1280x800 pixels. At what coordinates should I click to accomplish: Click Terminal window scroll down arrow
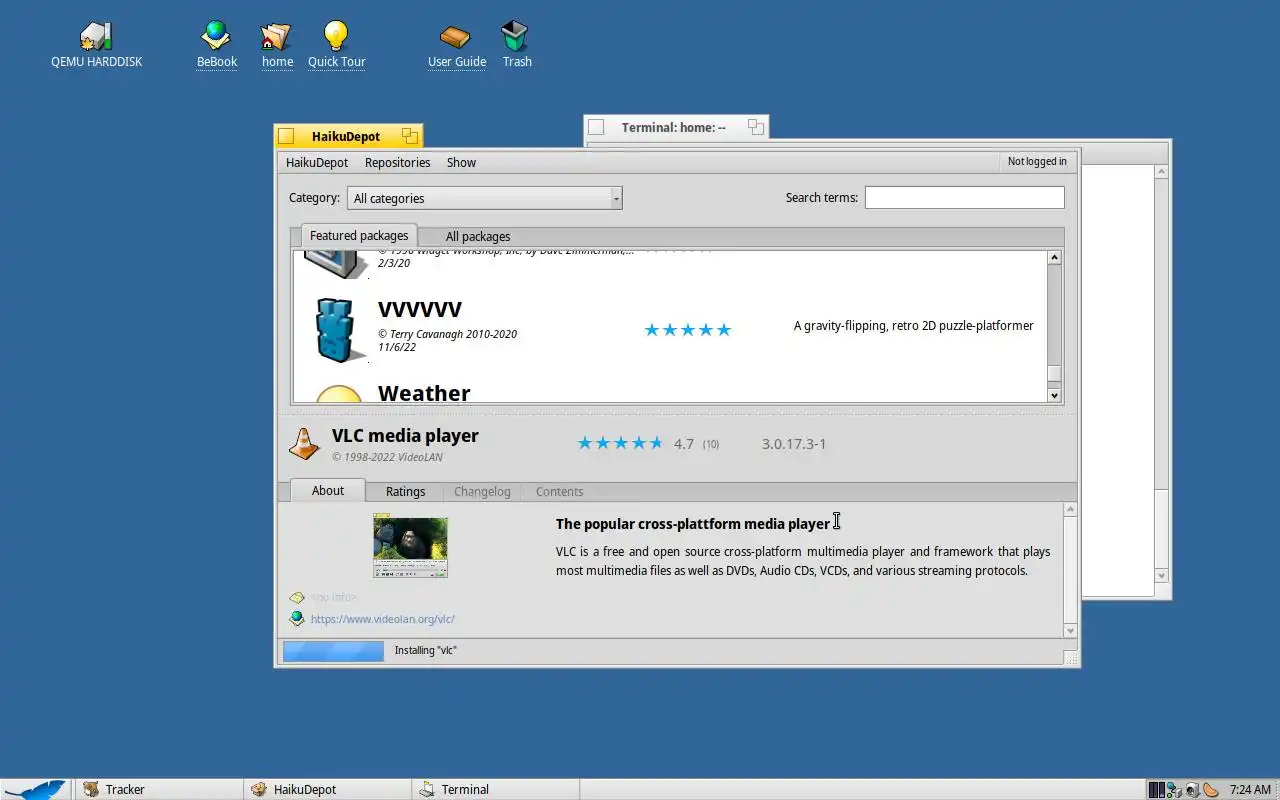tap(1161, 576)
